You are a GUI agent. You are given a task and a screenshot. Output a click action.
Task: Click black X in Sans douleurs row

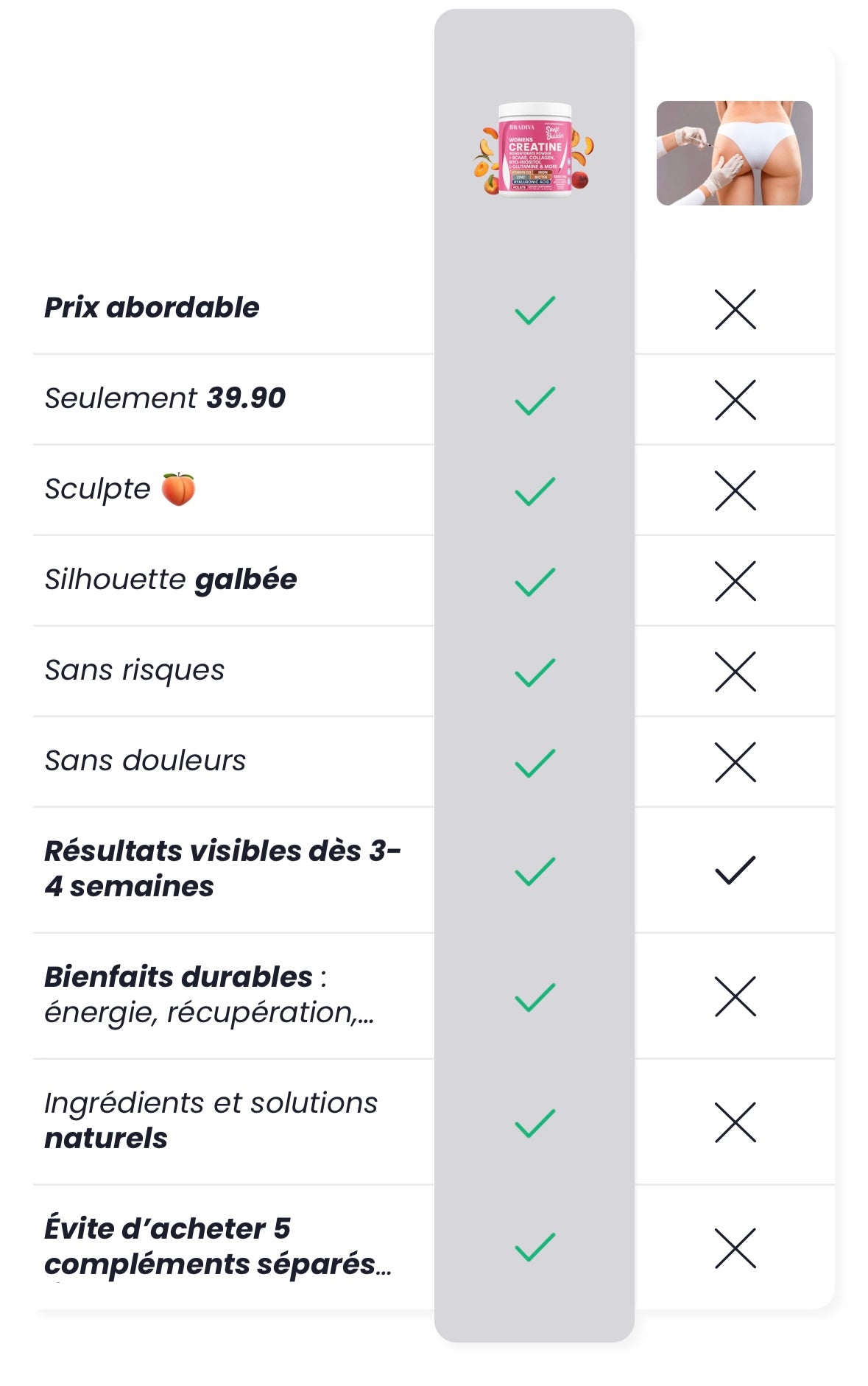(735, 762)
